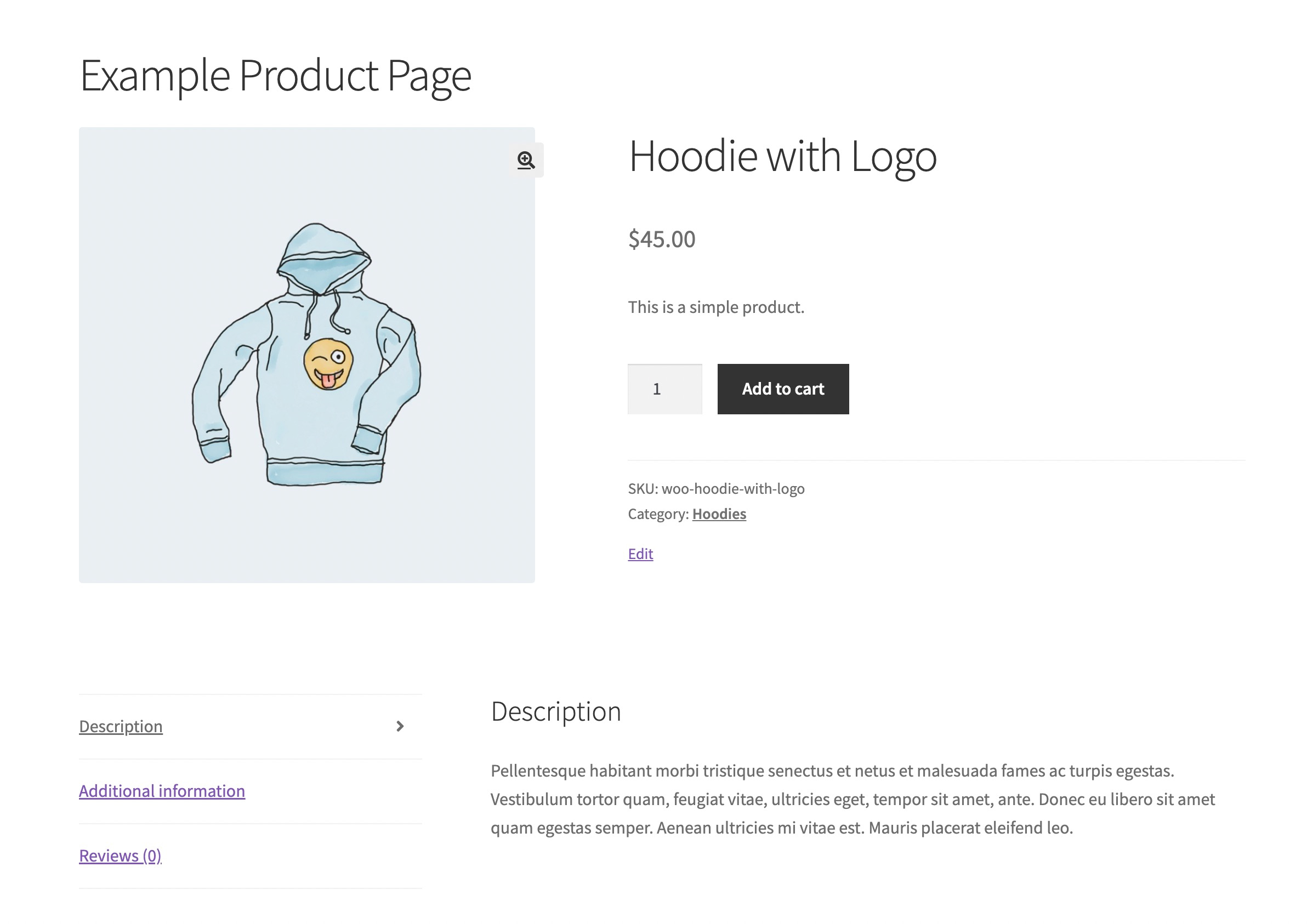Click the SKU woo-hoodie-with-logo text

(716, 488)
